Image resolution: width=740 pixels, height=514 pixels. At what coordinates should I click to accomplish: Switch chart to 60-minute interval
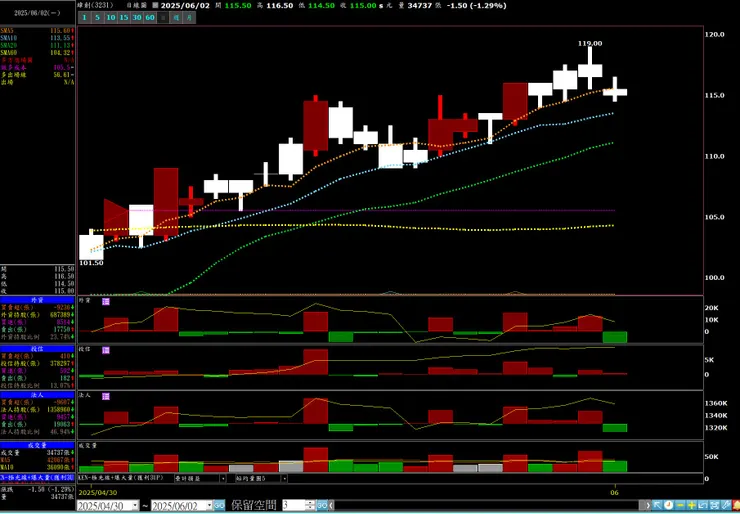pyautogui.click(x=150, y=17)
